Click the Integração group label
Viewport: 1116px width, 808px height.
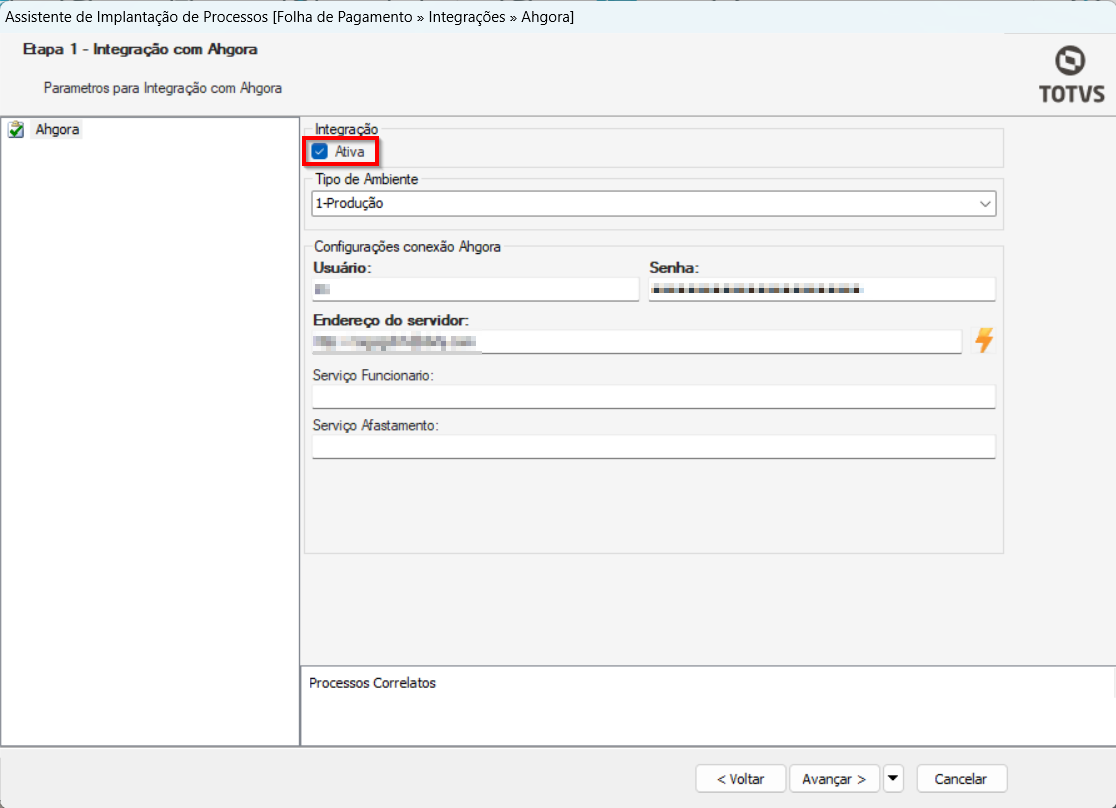pyautogui.click(x=347, y=129)
